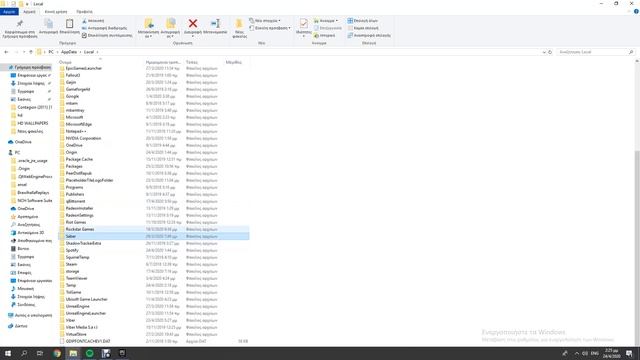640x360 pixels.
Task: Open the Quick Access Toolbar customize dropdown
Action: point(27,4)
